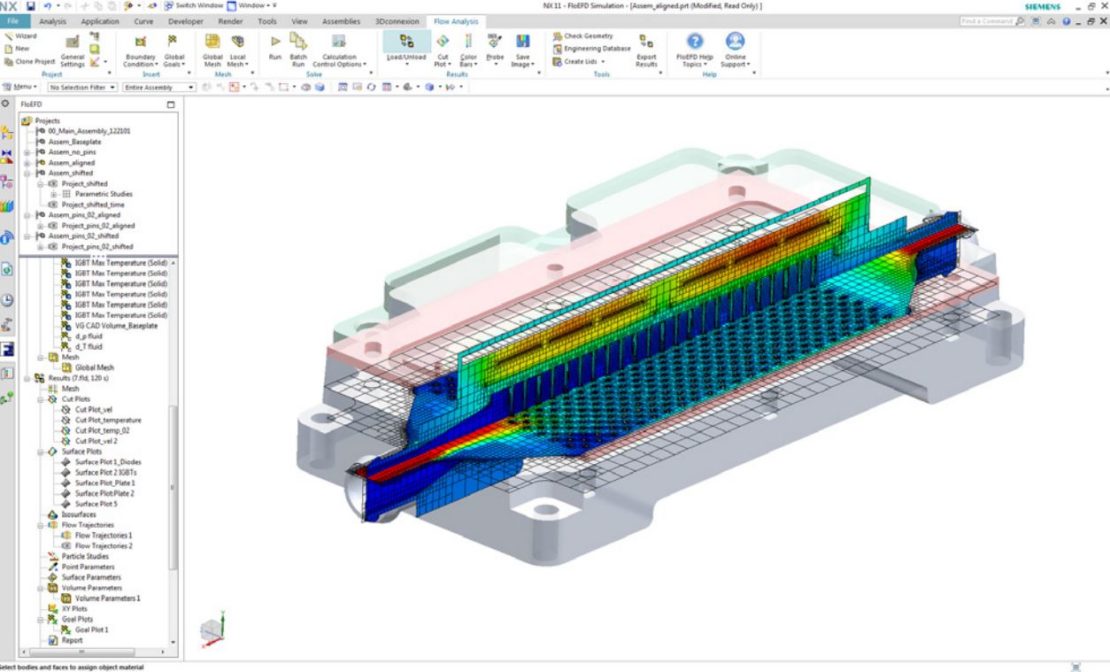
Task: Show Surface Plot 1_Diodes
Action: (x=107, y=463)
